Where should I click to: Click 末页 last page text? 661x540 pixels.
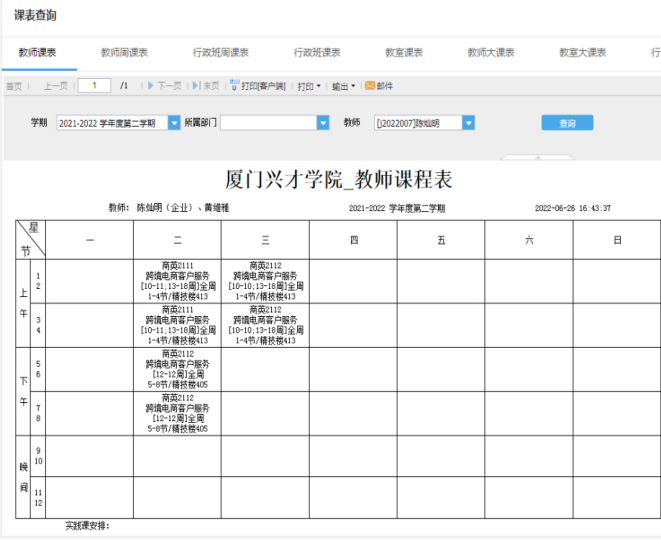click(211, 86)
